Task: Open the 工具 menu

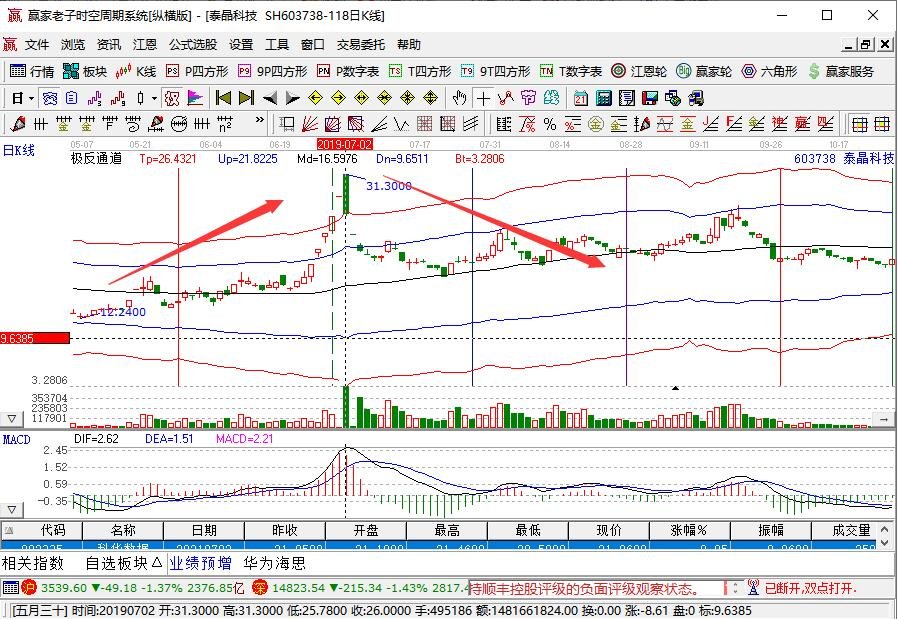Action: tap(277, 45)
